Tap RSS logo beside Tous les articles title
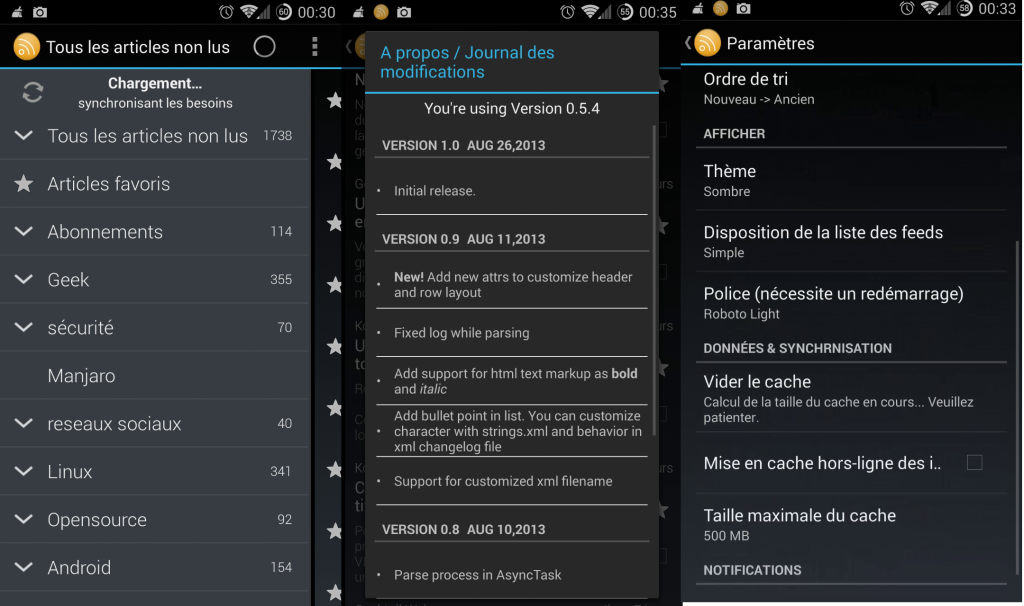Image resolution: width=1024 pixels, height=606 pixels. tap(27, 47)
